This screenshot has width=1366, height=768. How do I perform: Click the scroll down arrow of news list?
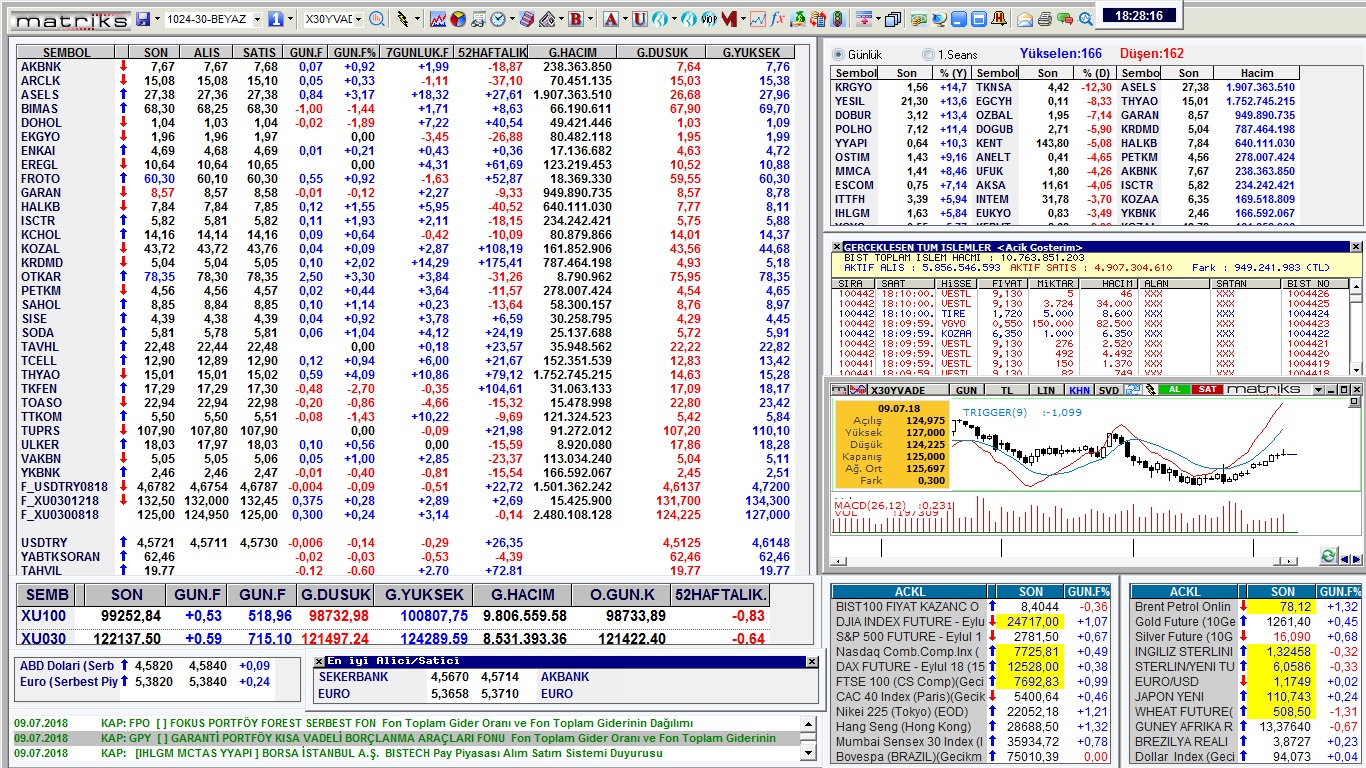click(808, 755)
